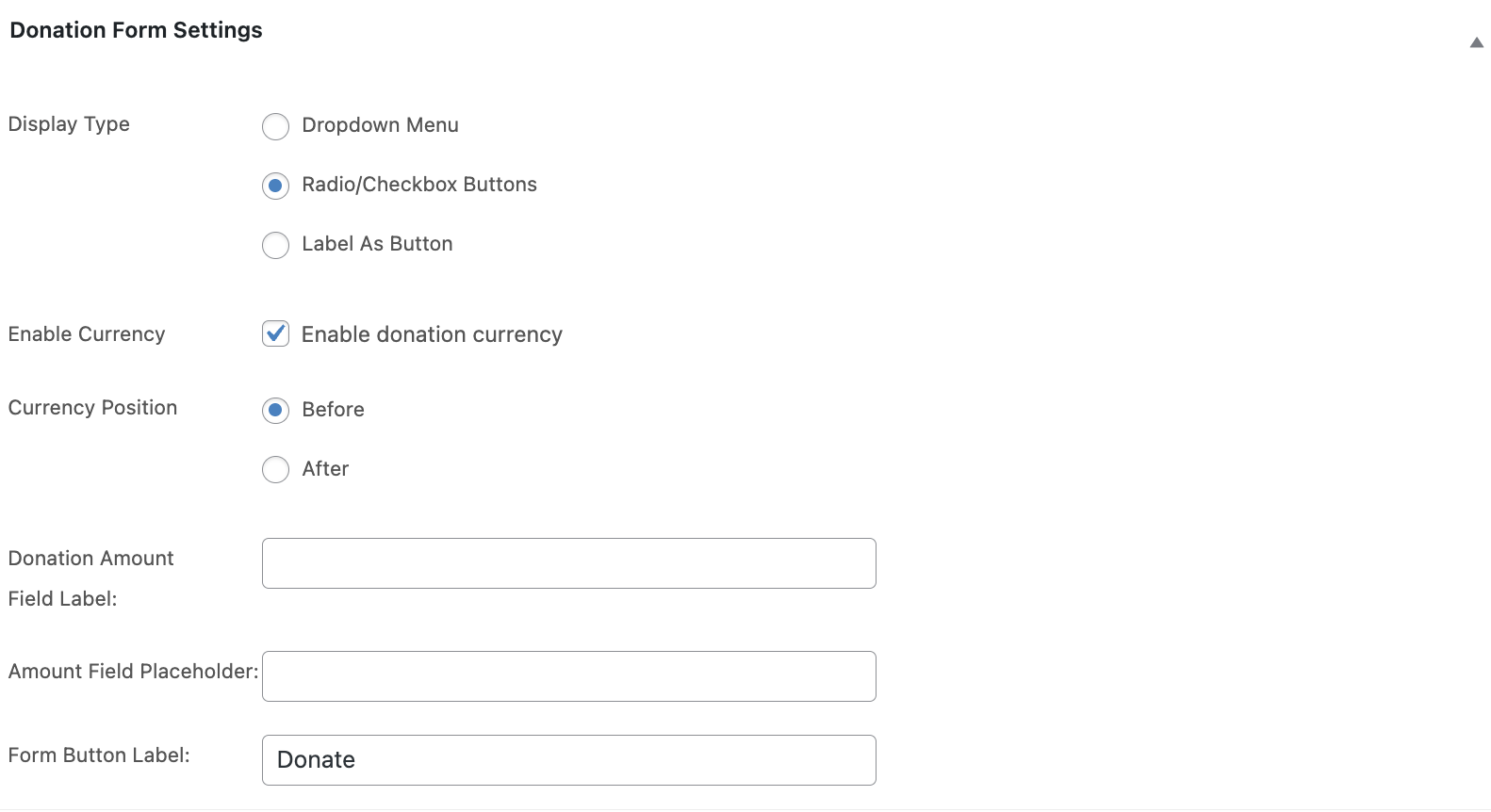Click the 'After' option text
Viewport: 1491px width, 812px height.
(x=325, y=469)
